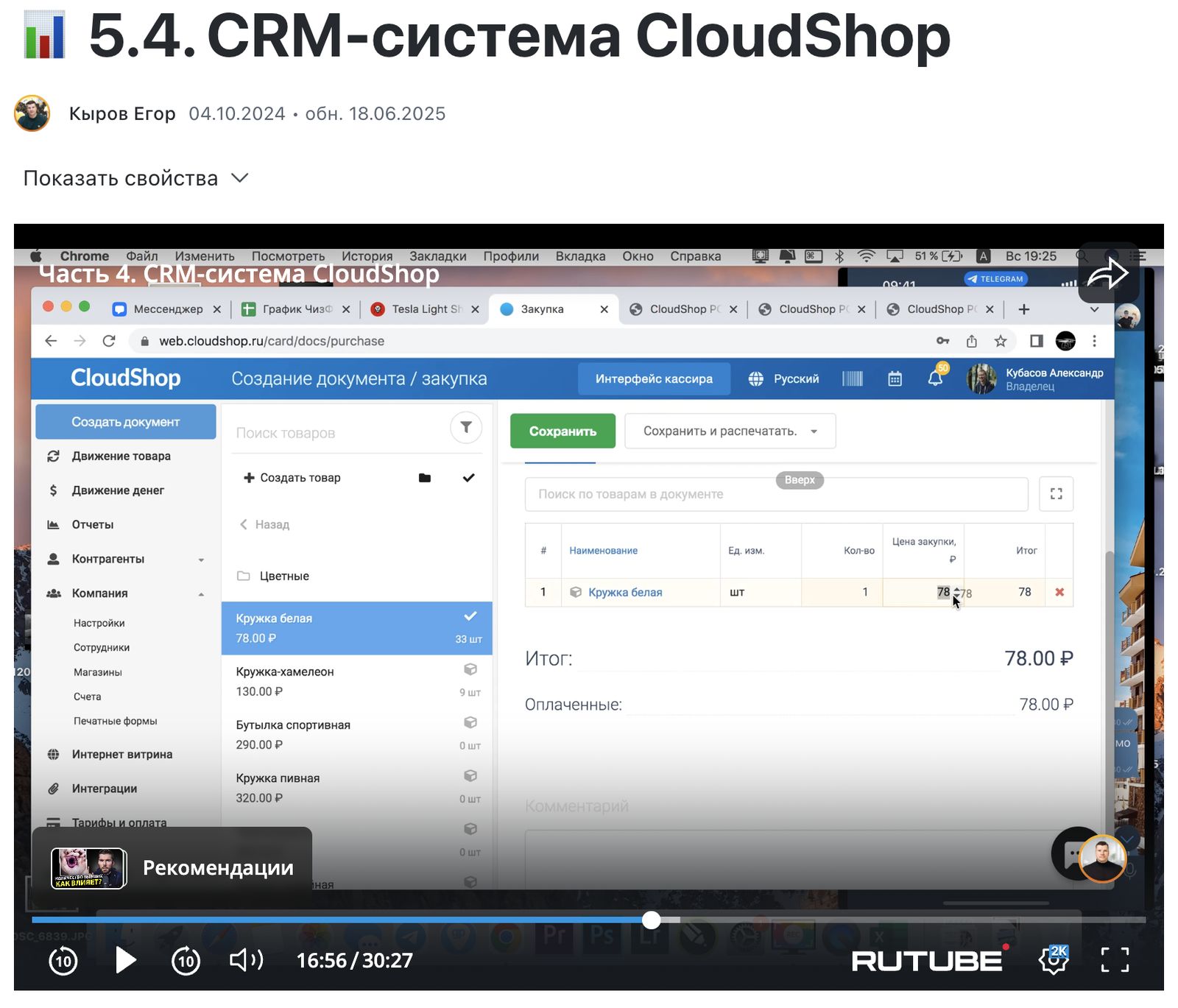Open the Рекомендации video thumbnail

pos(88,868)
